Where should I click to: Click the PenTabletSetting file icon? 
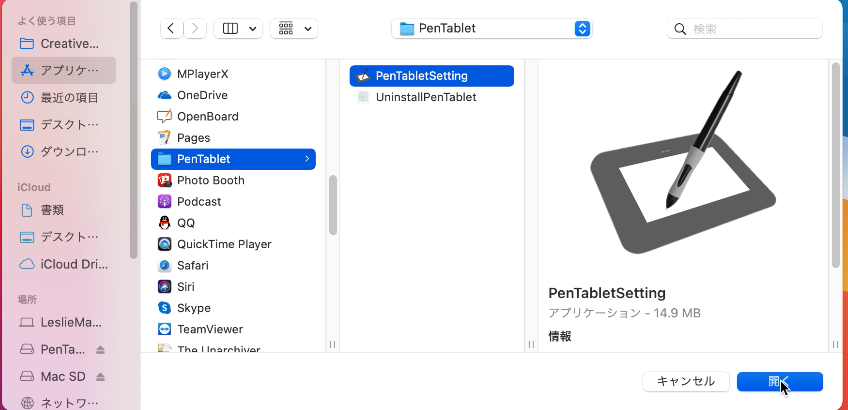pos(364,76)
